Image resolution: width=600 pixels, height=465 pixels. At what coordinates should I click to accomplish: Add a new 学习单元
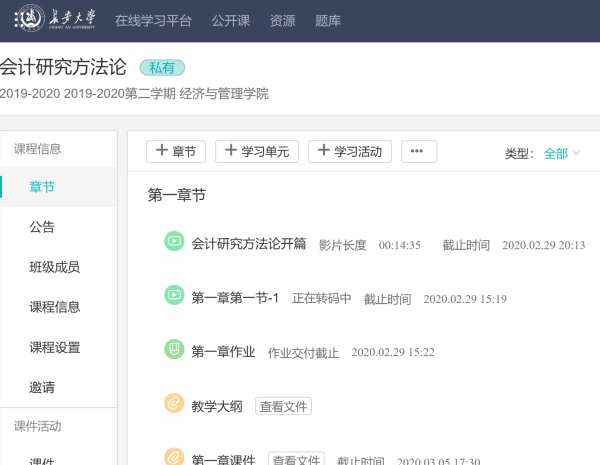(x=256, y=152)
